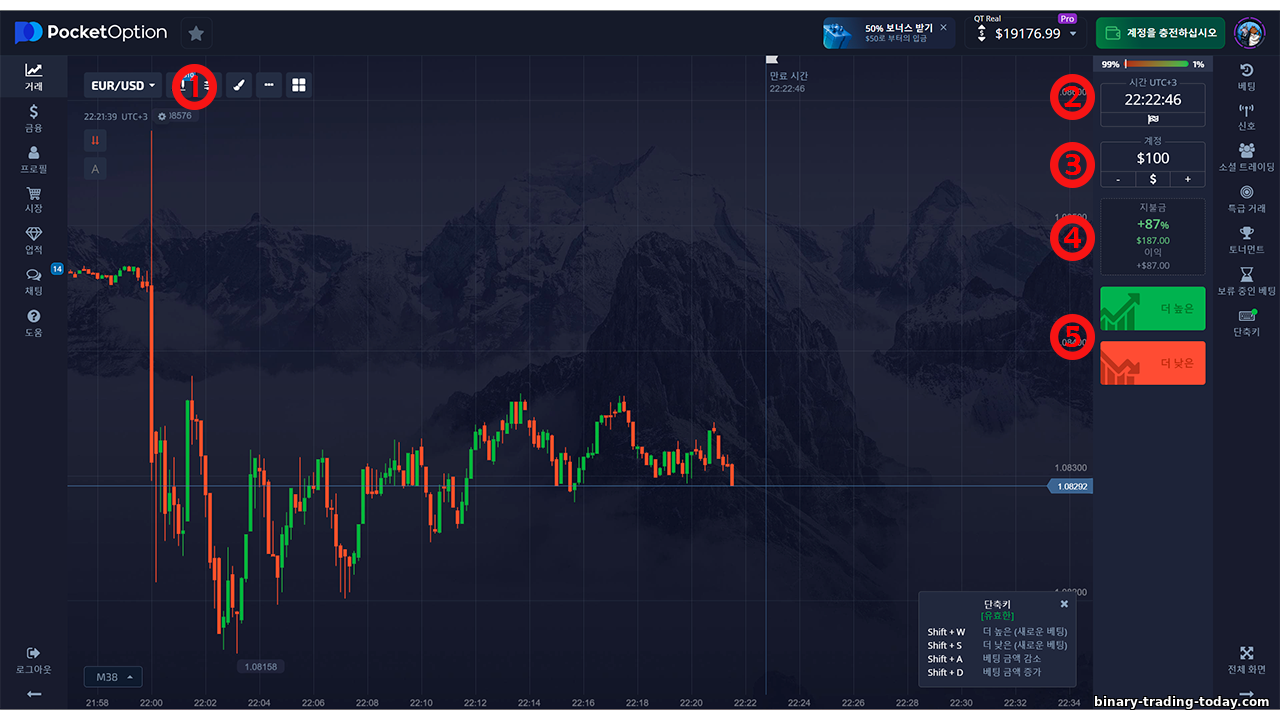Image resolution: width=1280 pixels, height=720 pixels.
Task: Open the 채팅 chat panel
Action: click(33, 282)
